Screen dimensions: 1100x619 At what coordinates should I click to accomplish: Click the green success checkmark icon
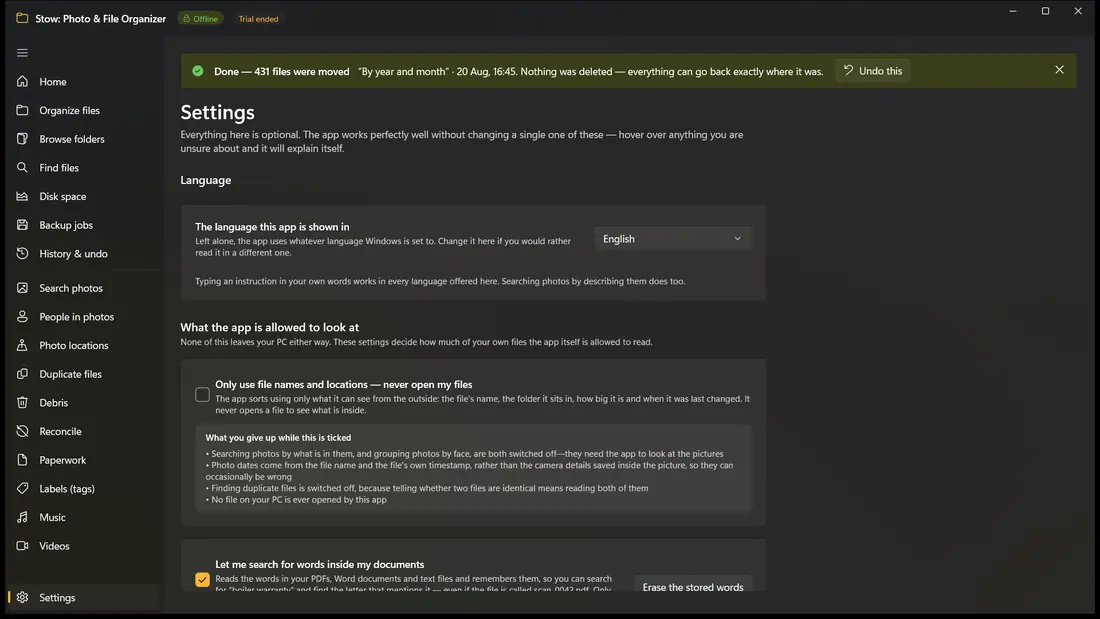point(198,71)
